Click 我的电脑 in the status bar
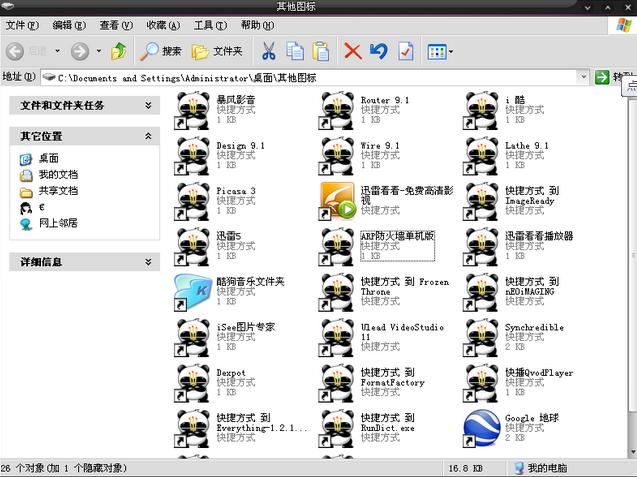Screen dimensions: 637x477 pyautogui.click(x=541, y=468)
